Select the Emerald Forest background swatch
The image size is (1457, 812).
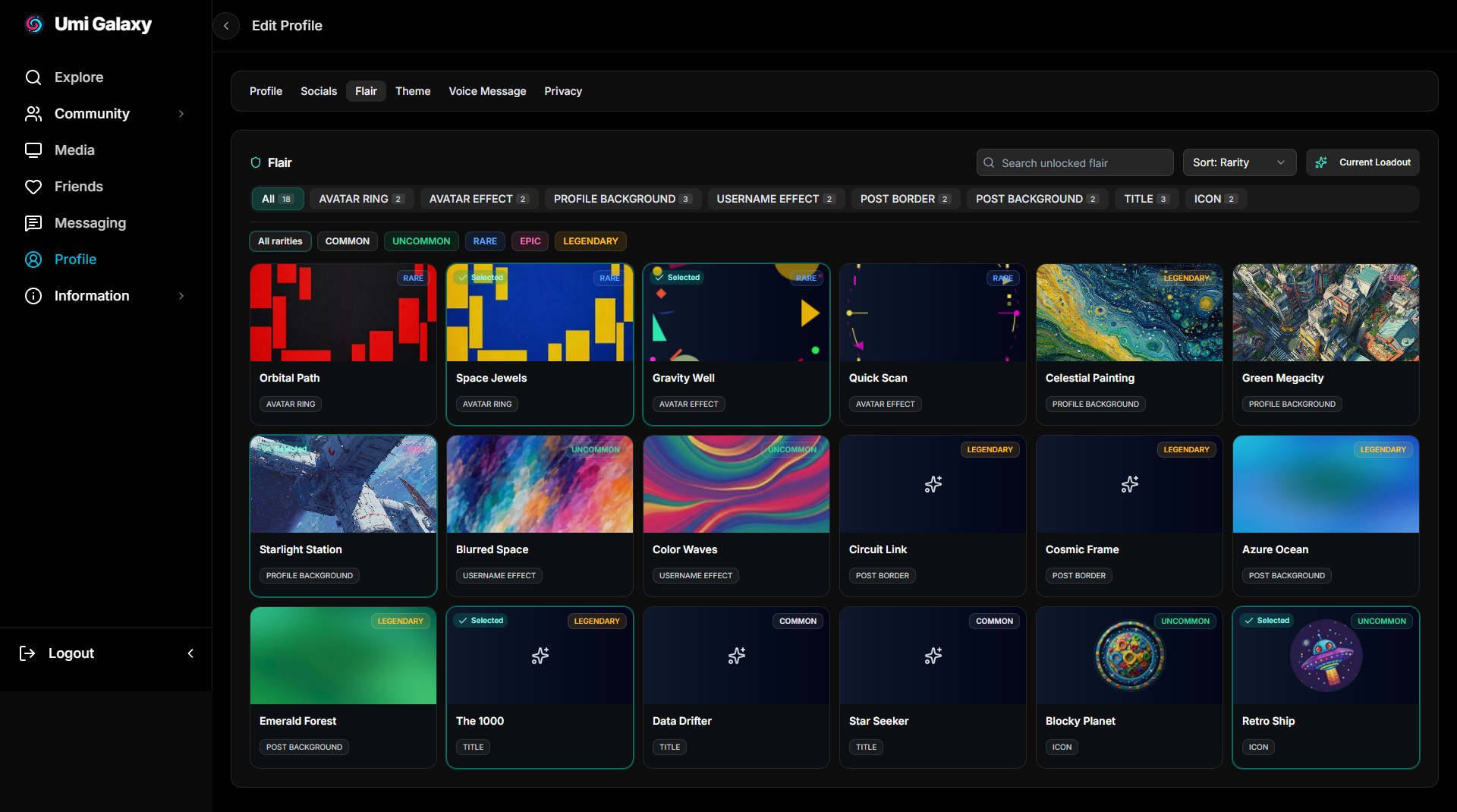pyautogui.click(x=343, y=656)
